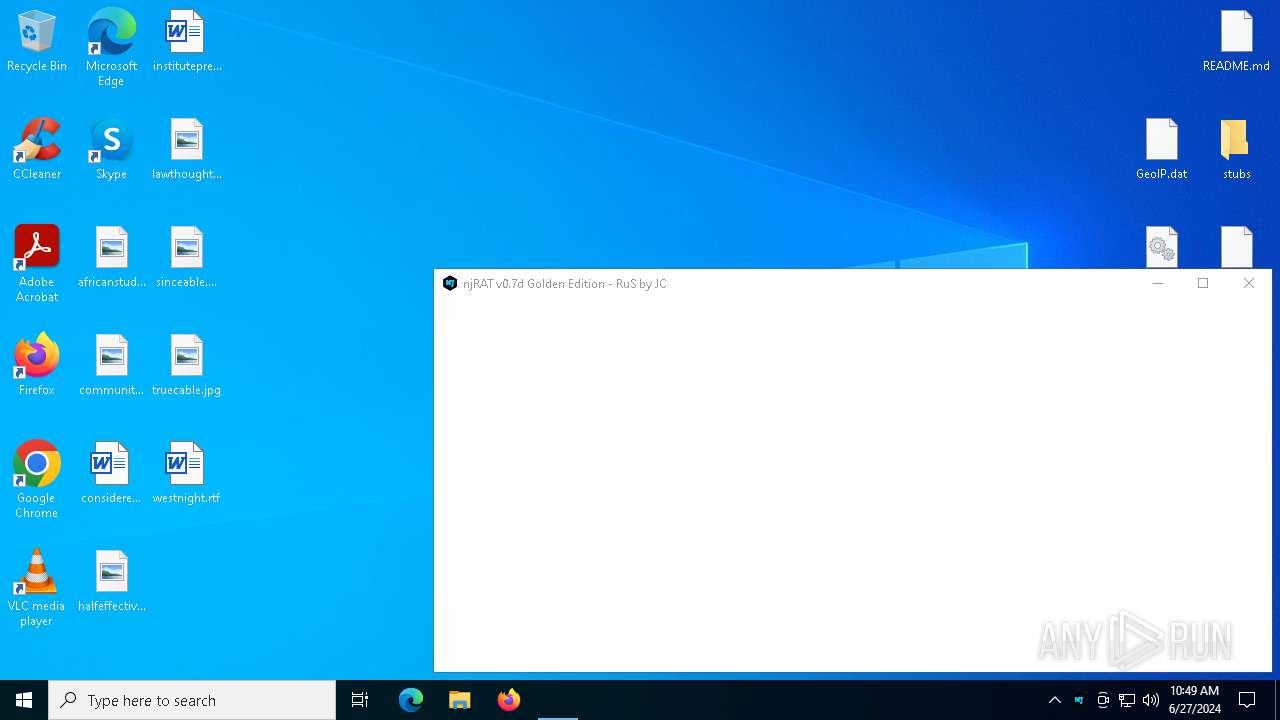Show hidden system tray icons
The image size is (1280, 720).
pyautogui.click(x=1055, y=700)
